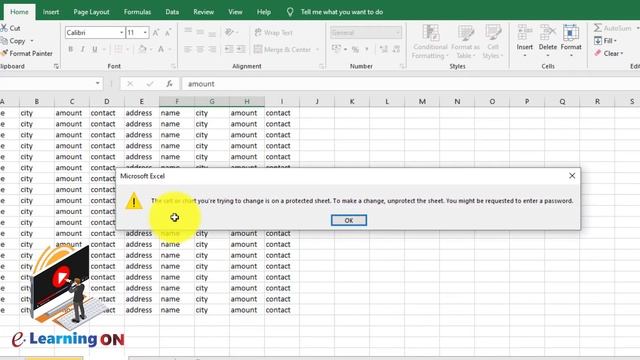
Task: Close the Microsoft Excel warning dialog
Action: coord(572,176)
